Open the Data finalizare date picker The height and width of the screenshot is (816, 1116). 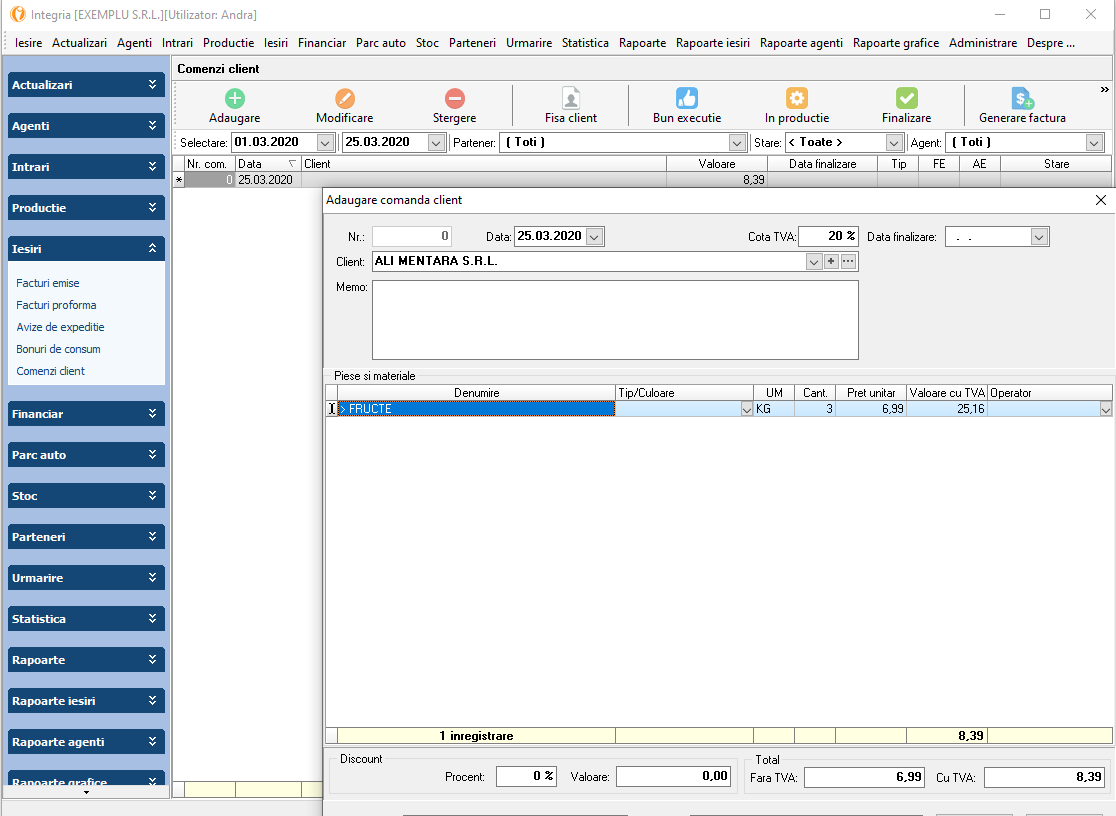click(1039, 237)
